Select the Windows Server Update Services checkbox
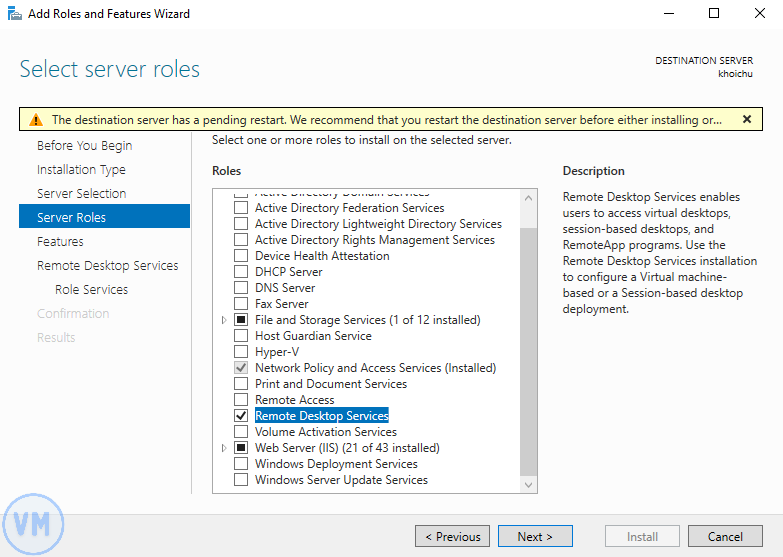 point(240,480)
